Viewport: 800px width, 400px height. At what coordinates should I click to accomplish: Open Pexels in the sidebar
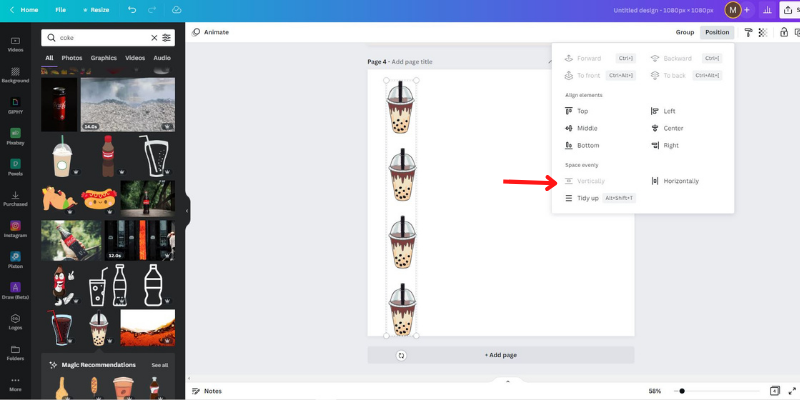[x=15, y=168]
